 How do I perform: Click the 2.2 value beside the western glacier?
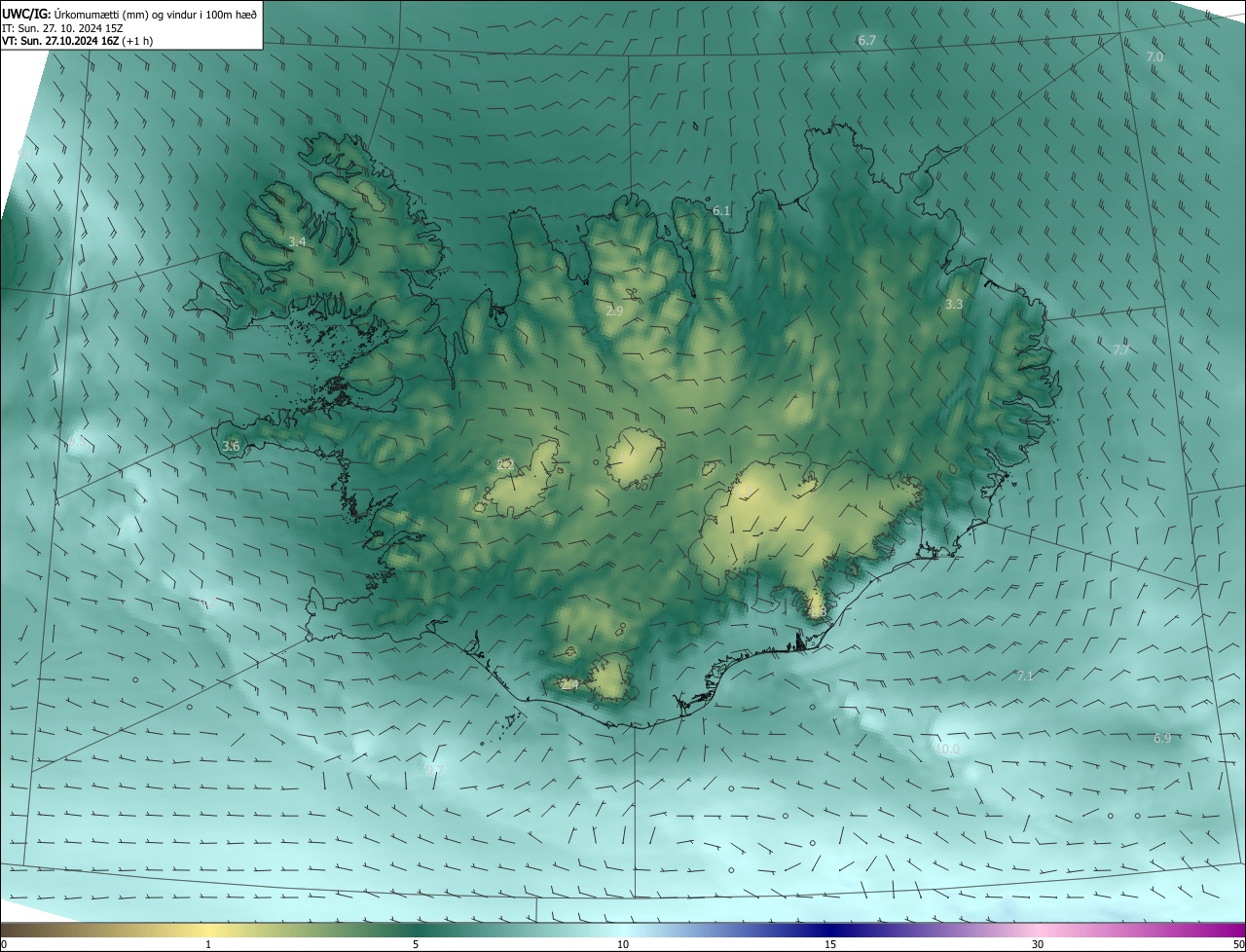click(x=505, y=464)
